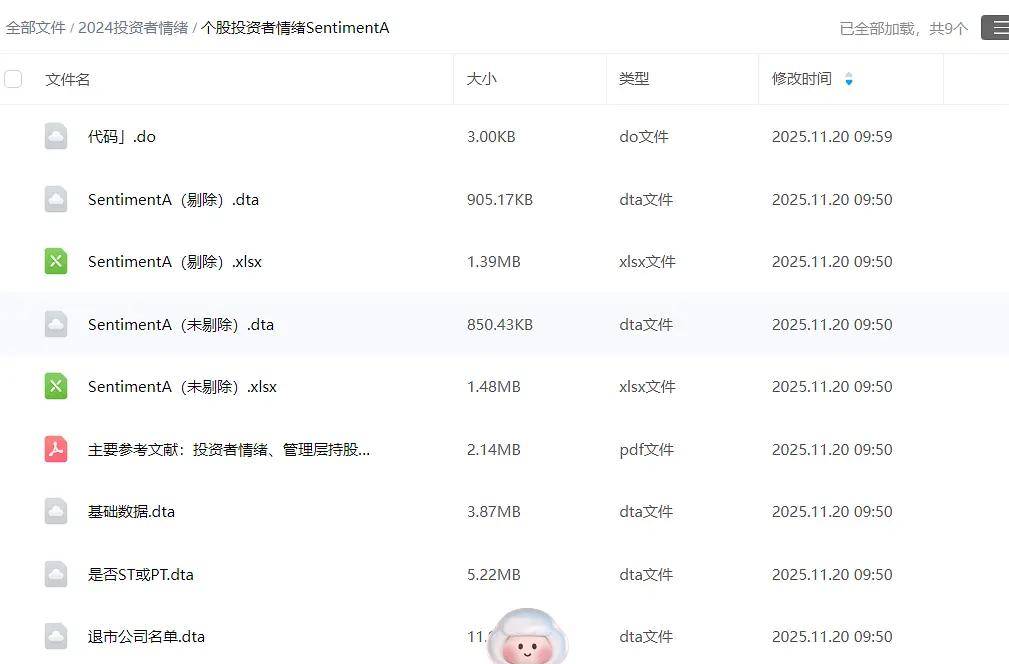Click the Excel icon for SentimentA（未剔除）.xlsx
1009x664 pixels.
click(x=56, y=386)
